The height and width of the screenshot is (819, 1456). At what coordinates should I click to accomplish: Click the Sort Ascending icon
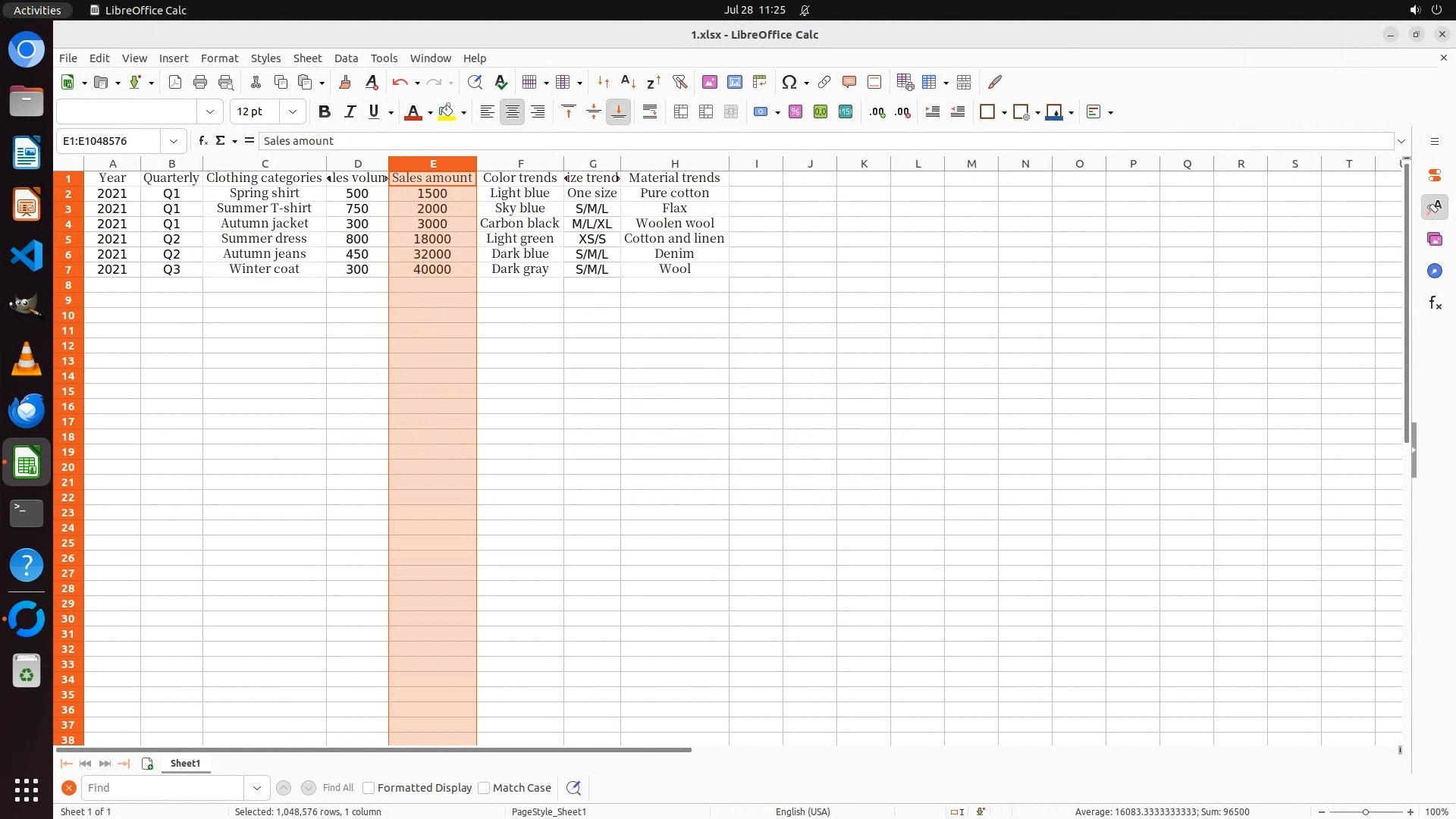(x=627, y=82)
